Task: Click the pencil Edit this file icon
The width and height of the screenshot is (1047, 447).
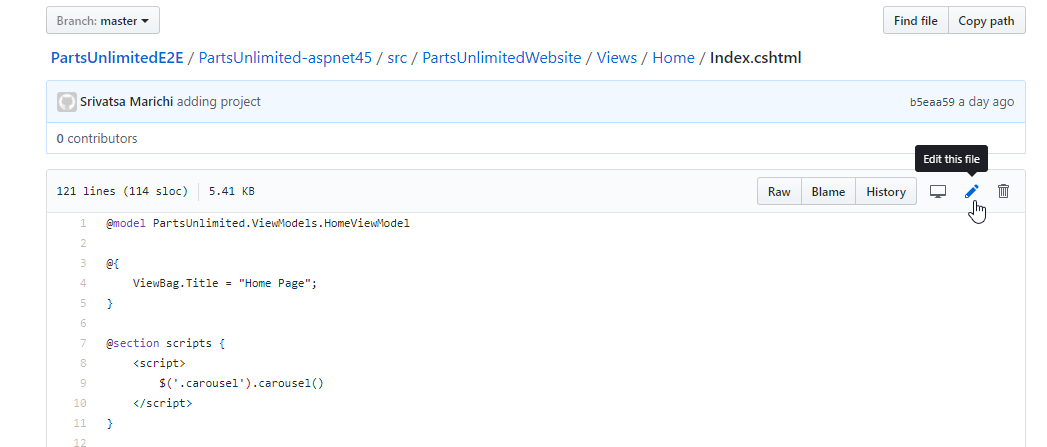Action: 972,192
